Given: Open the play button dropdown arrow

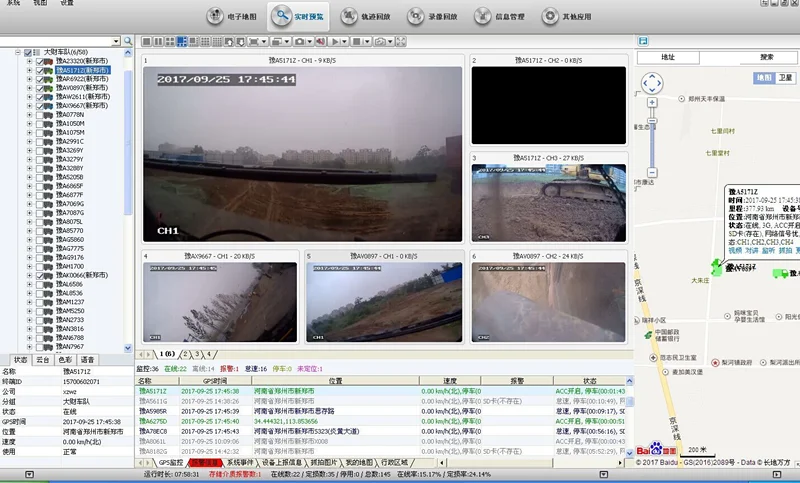Looking at the screenshot, I should tap(344, 41).
